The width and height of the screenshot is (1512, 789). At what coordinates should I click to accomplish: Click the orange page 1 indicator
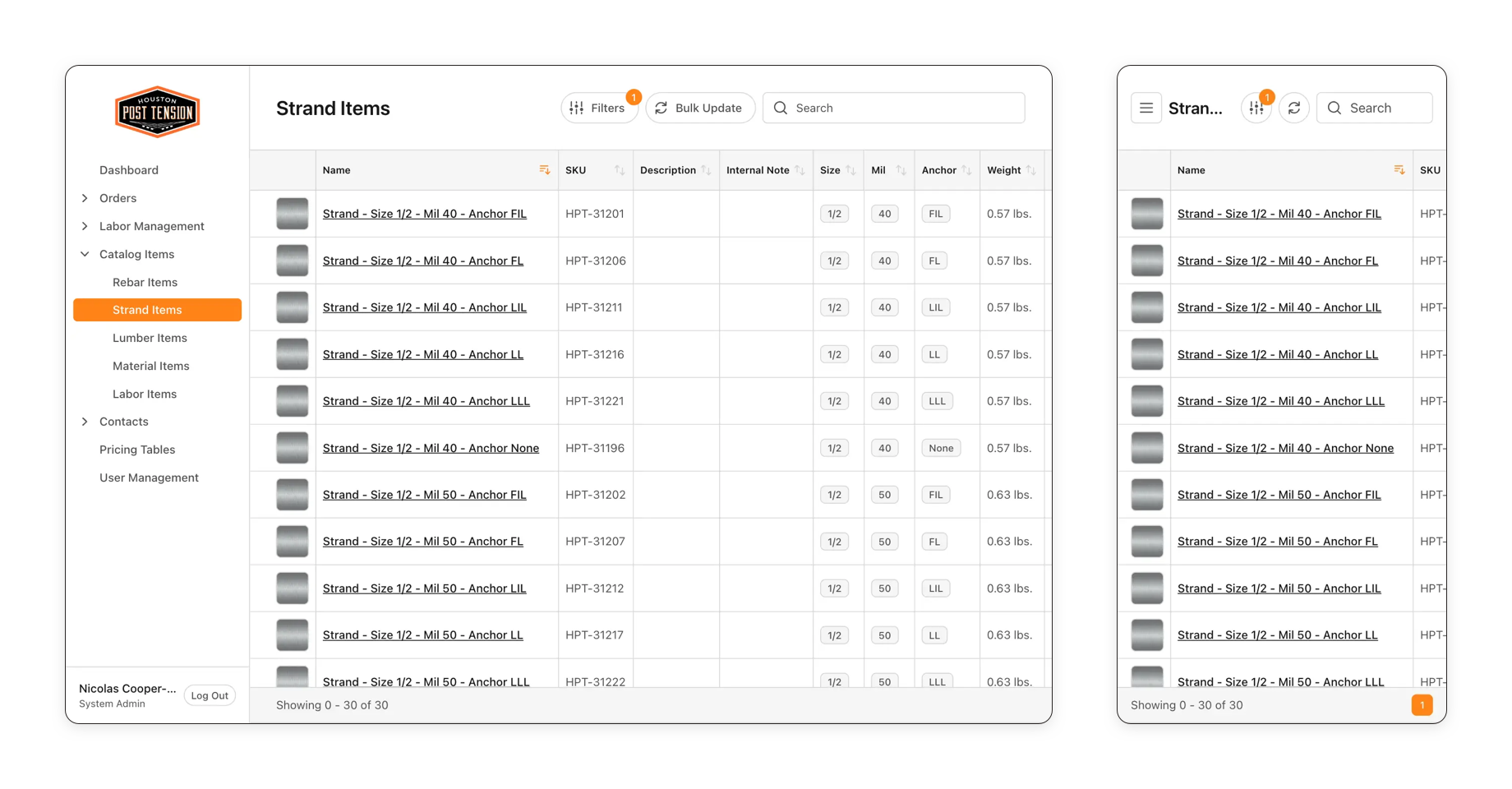1422,705
